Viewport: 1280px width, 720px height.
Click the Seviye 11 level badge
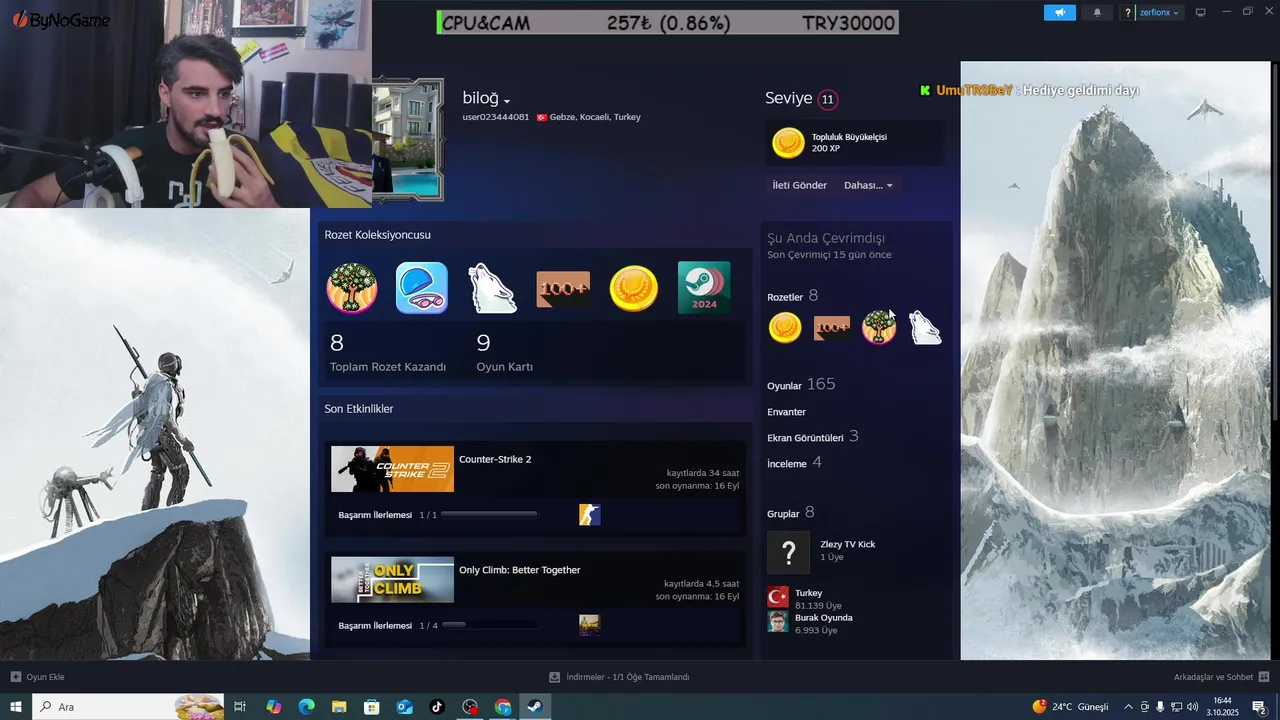coord(827,99)
